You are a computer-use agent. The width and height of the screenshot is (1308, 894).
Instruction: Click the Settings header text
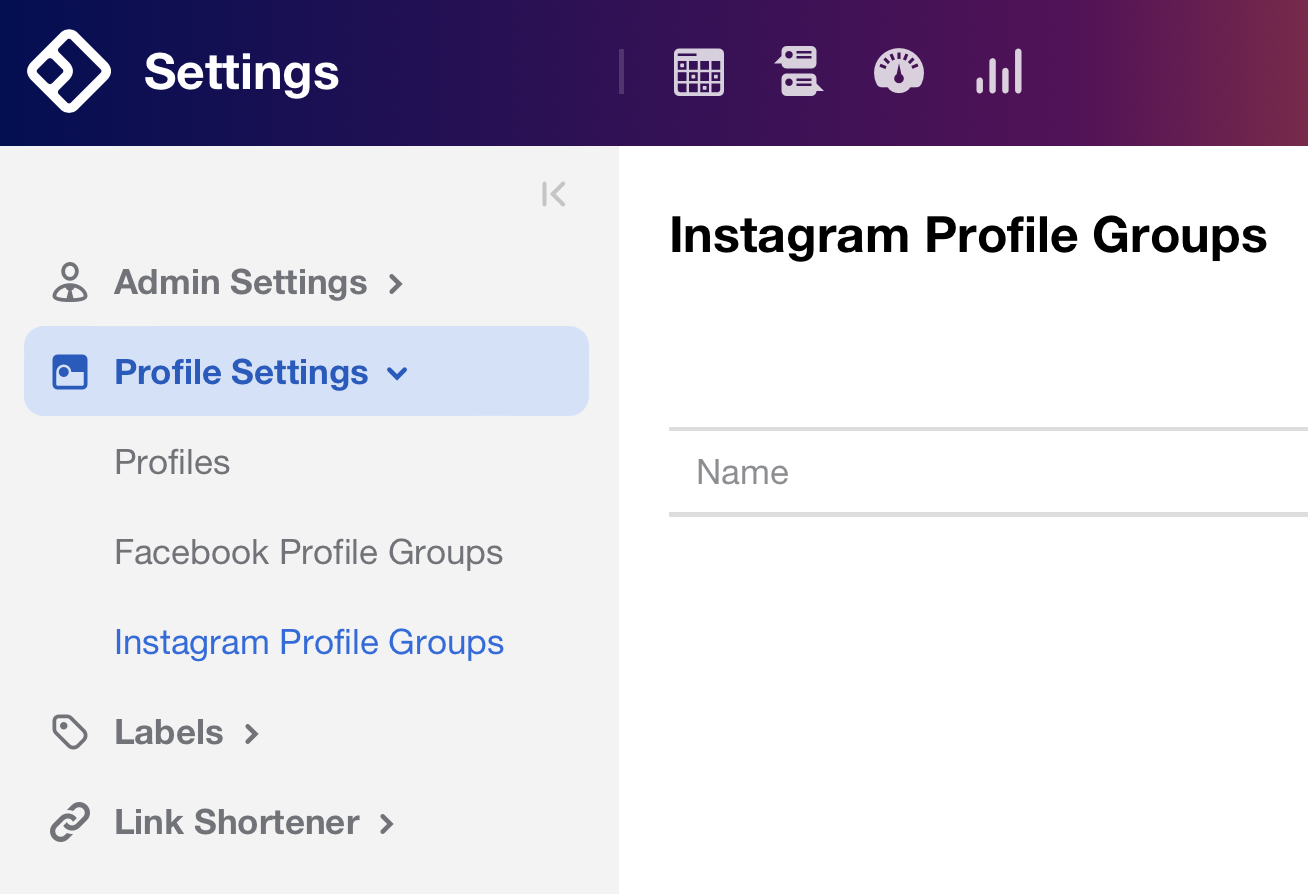(x=241, y=71)
